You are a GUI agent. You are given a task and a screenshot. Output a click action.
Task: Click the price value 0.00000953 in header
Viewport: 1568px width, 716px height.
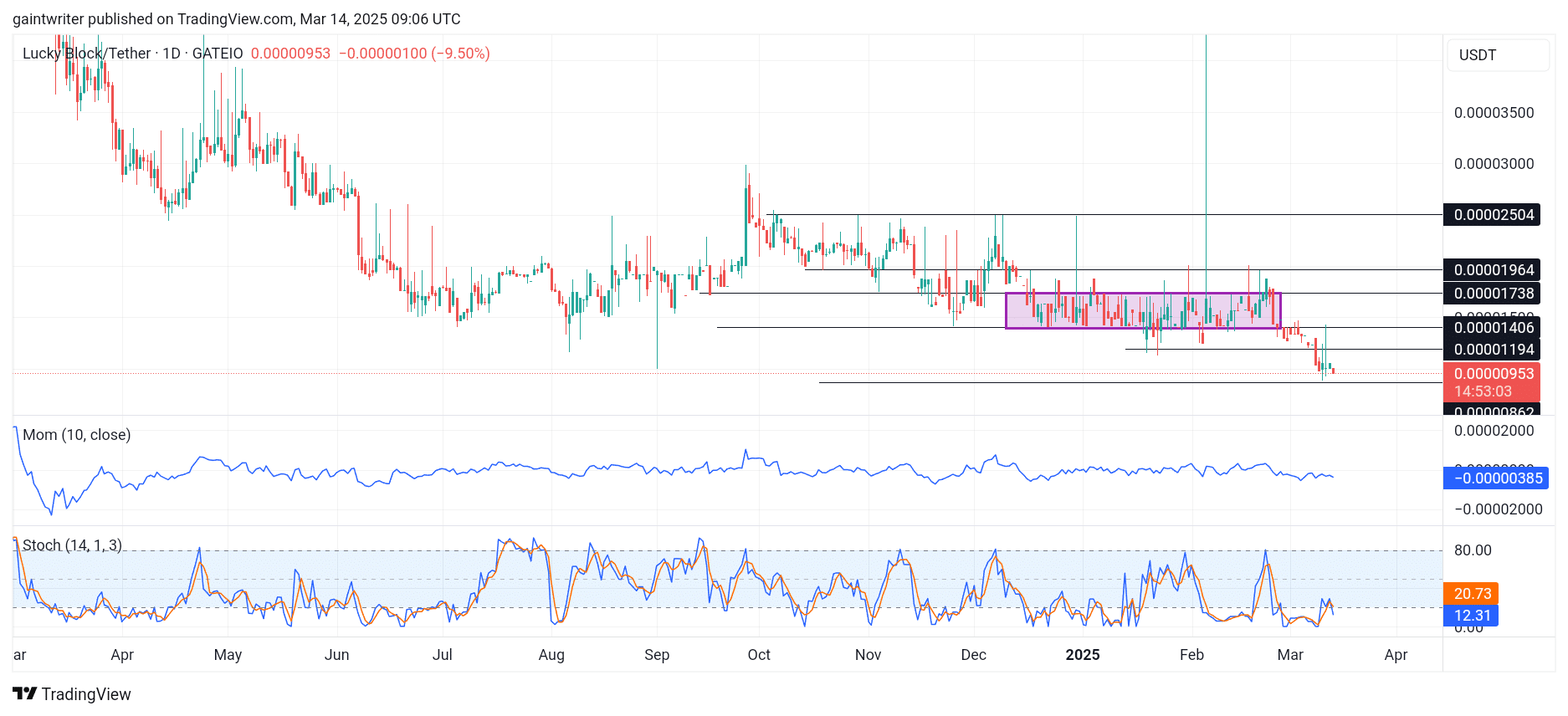(x=291, y=54)
